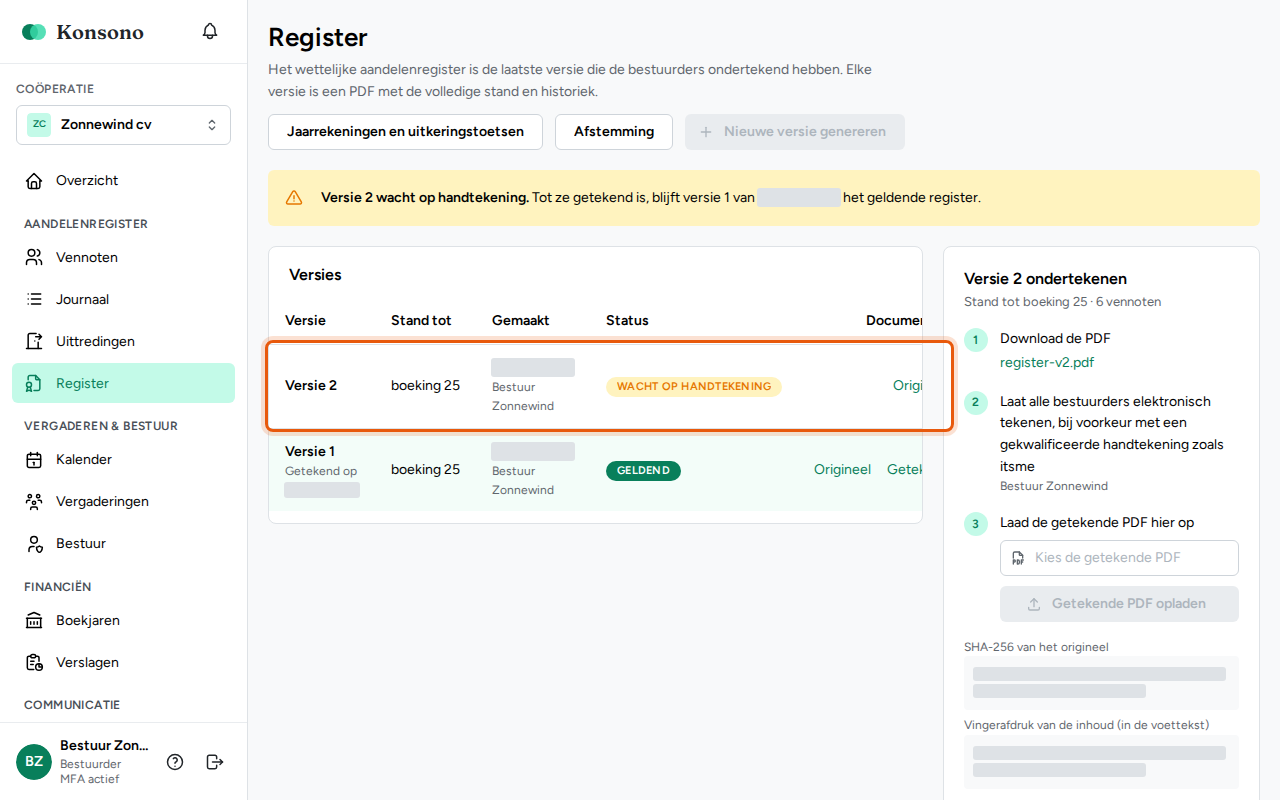Click the GELDEND status badge
The width and height of the screenshot is (1280, 800).
pyautogui.click(x=643, y=471)
